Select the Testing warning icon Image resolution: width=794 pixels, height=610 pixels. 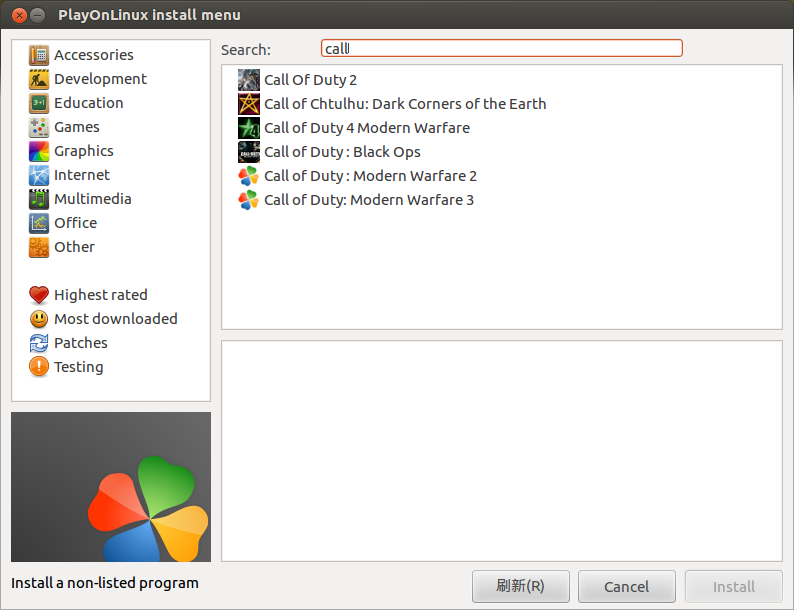(39, 367)
